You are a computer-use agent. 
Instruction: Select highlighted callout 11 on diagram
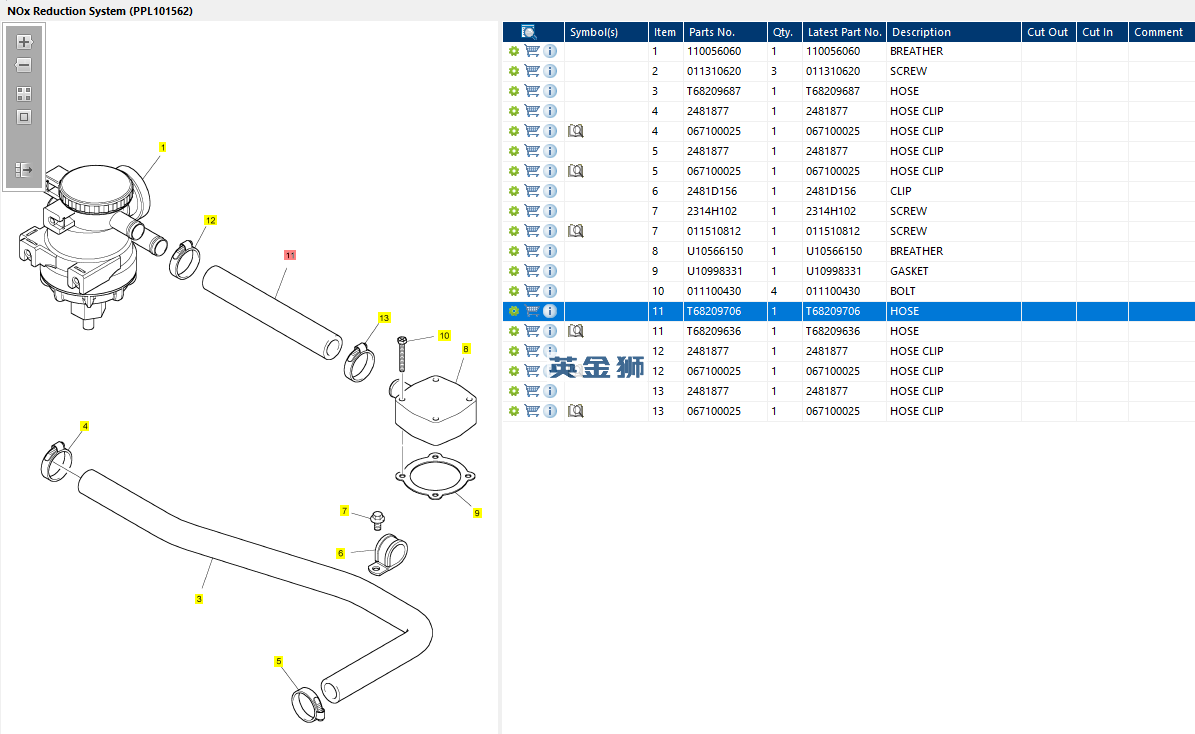290,255
